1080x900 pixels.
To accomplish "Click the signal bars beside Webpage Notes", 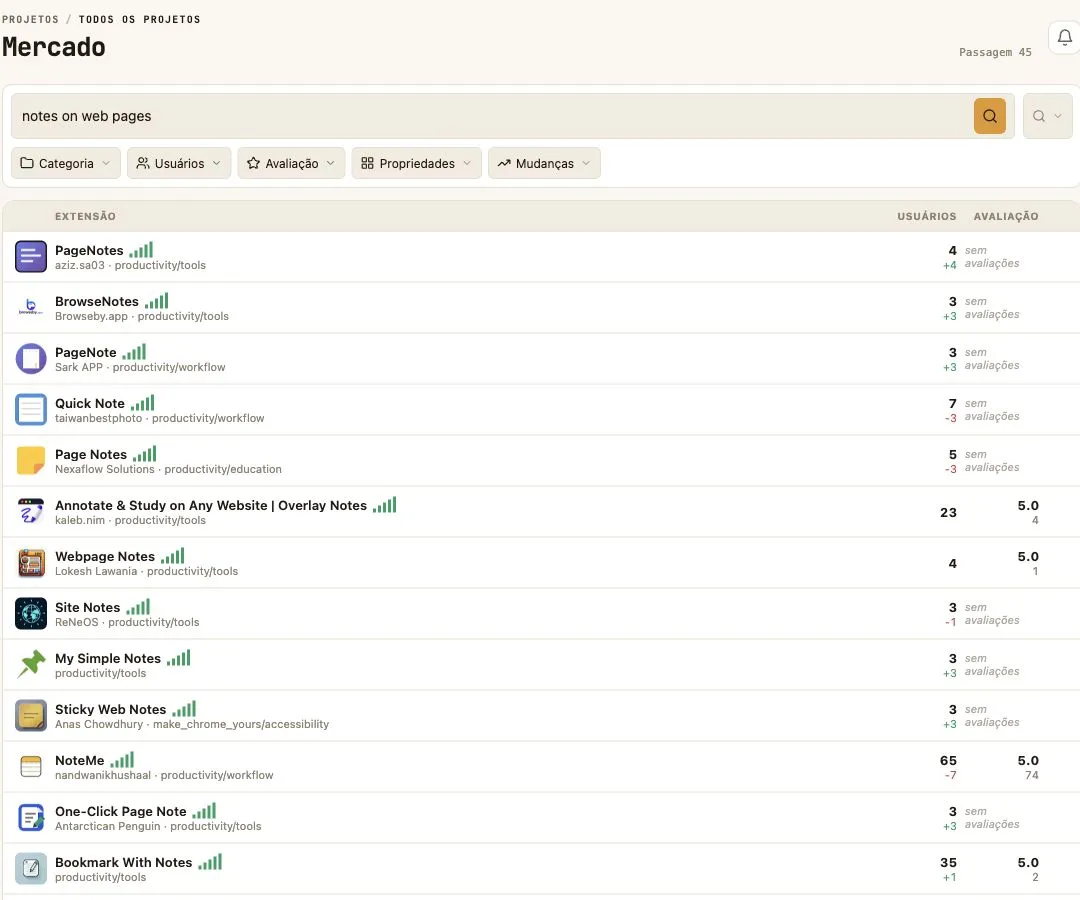I will point(172,556).
